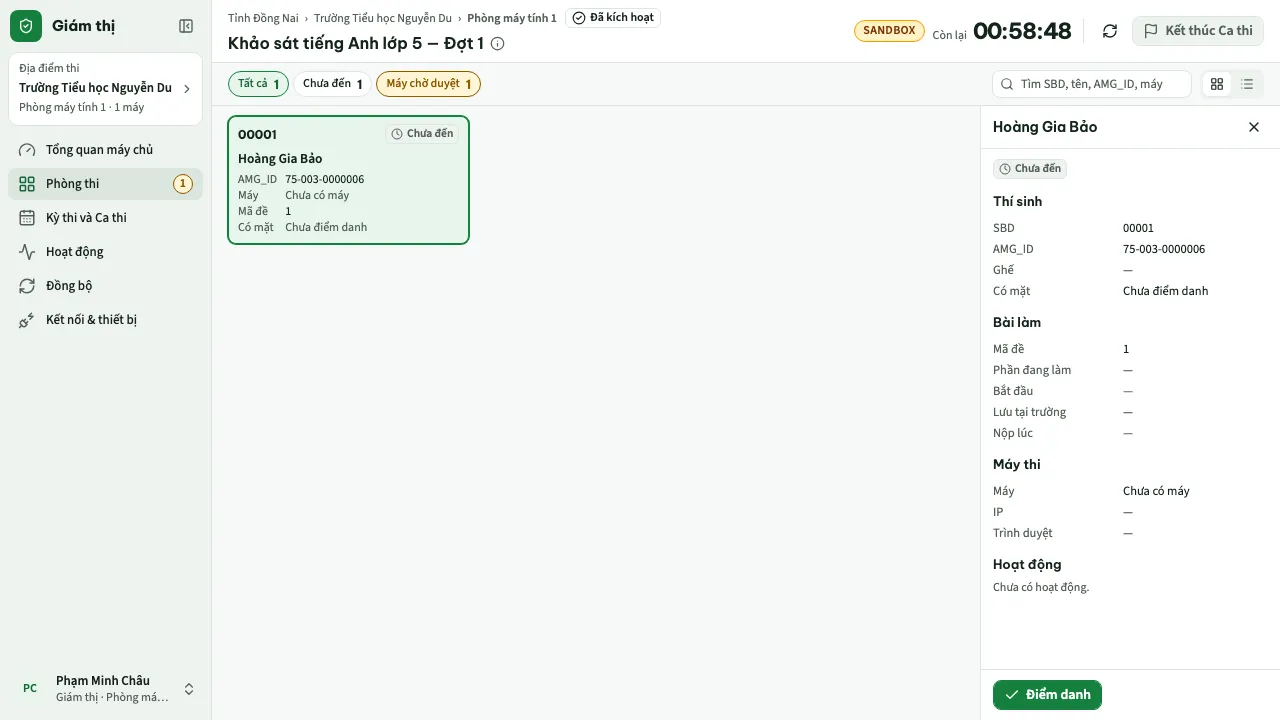Click the Điểm danh button
This screenshot has height=720, width=1280.
tap(1047, 695)
